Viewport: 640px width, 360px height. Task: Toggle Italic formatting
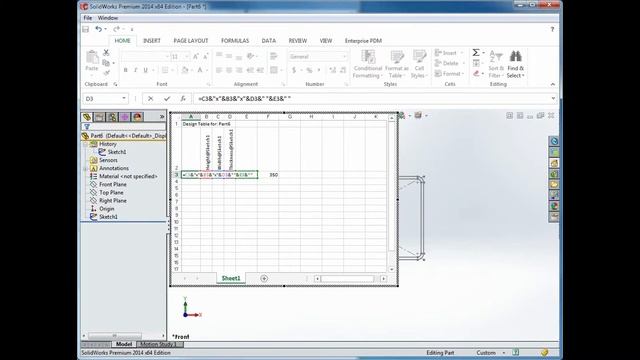click(x=136, y=70)
